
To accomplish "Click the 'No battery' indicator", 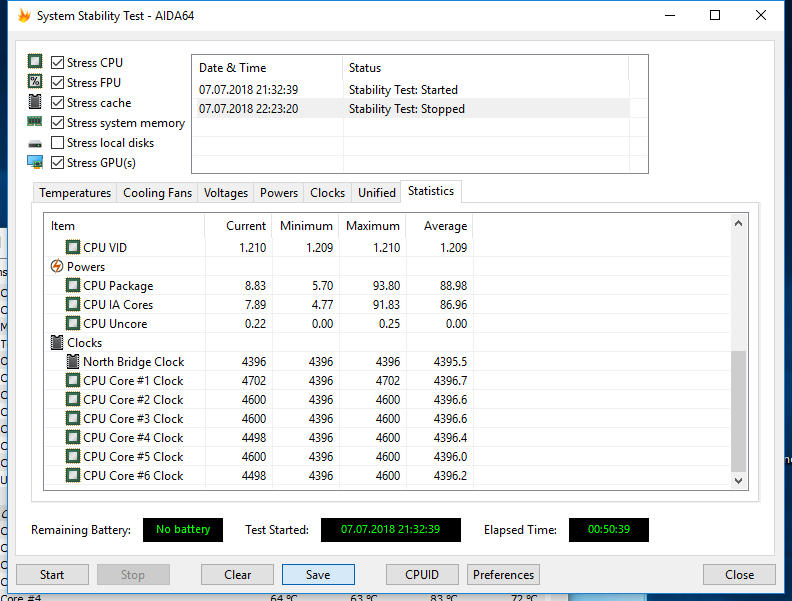I will (x=183, y=530).
